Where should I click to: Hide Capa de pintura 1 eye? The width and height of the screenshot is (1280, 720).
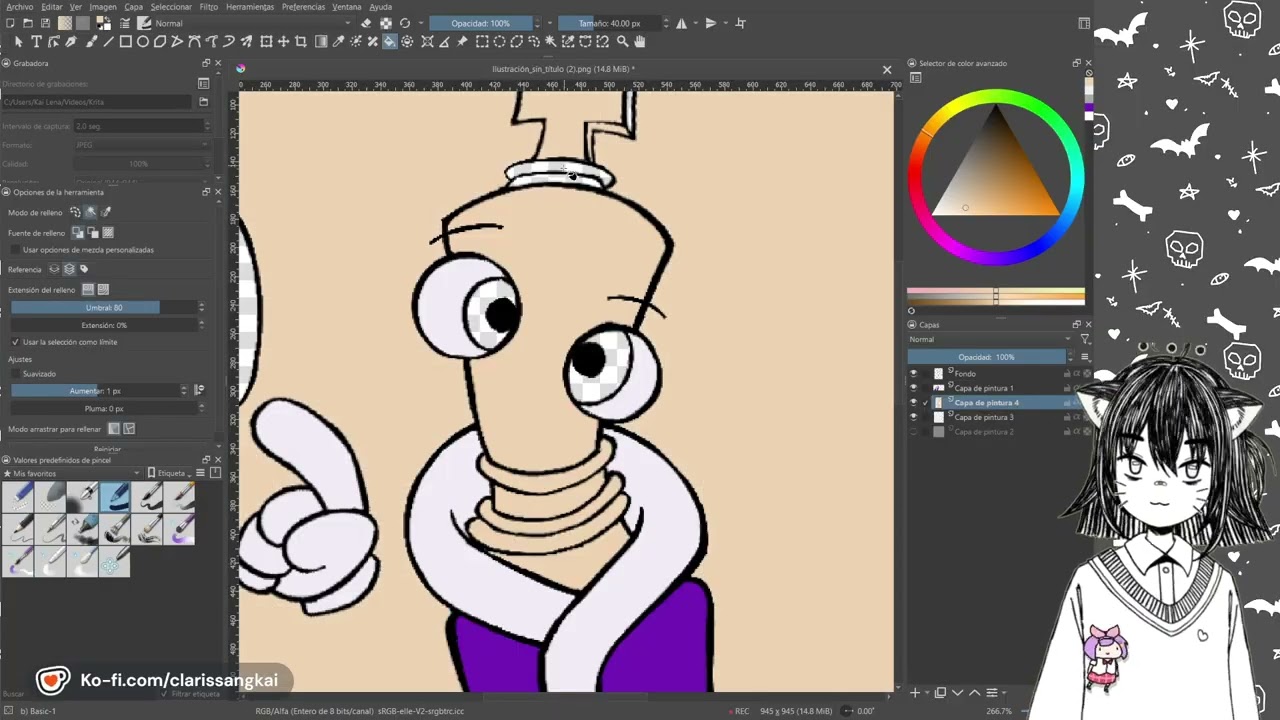913,388
